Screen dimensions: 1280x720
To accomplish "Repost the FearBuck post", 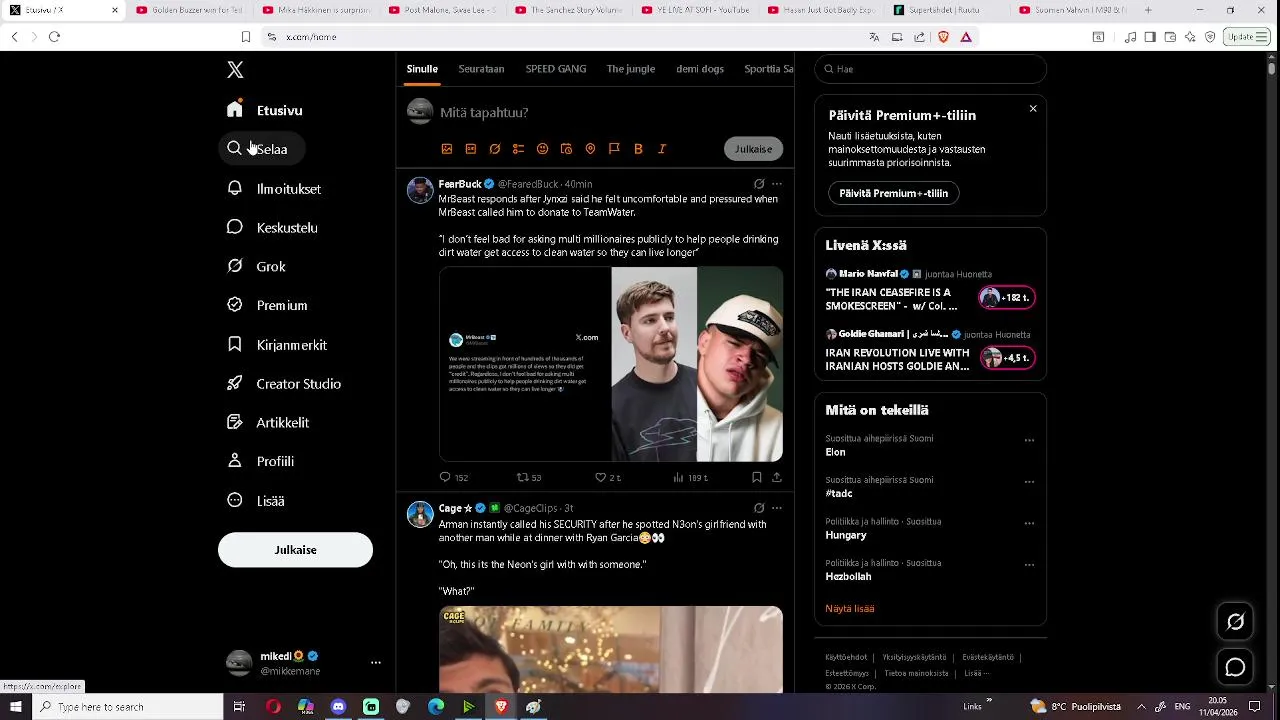I will coord(522,478).
